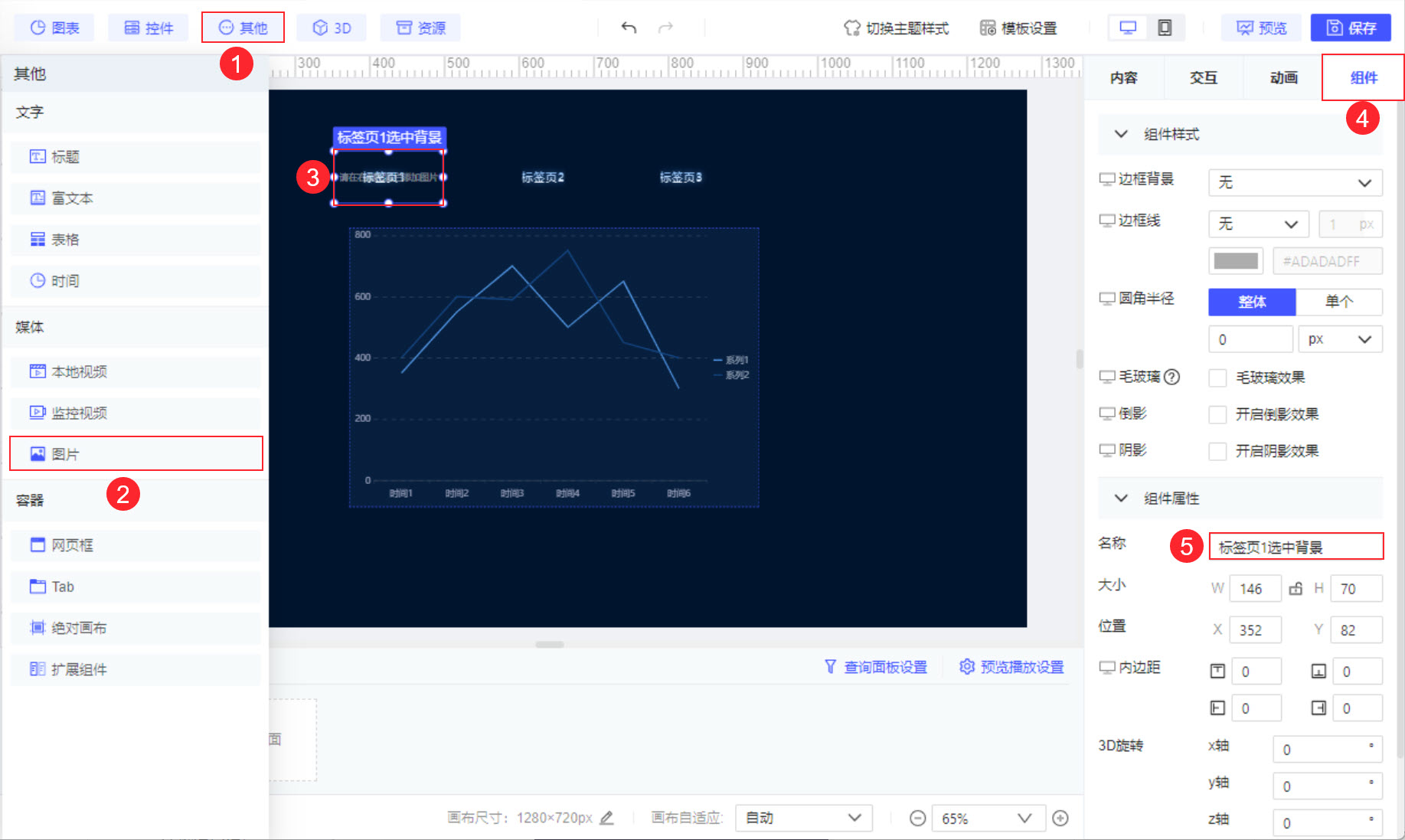Click the #ADADADFF color code field

click(x=1328, y=261)
